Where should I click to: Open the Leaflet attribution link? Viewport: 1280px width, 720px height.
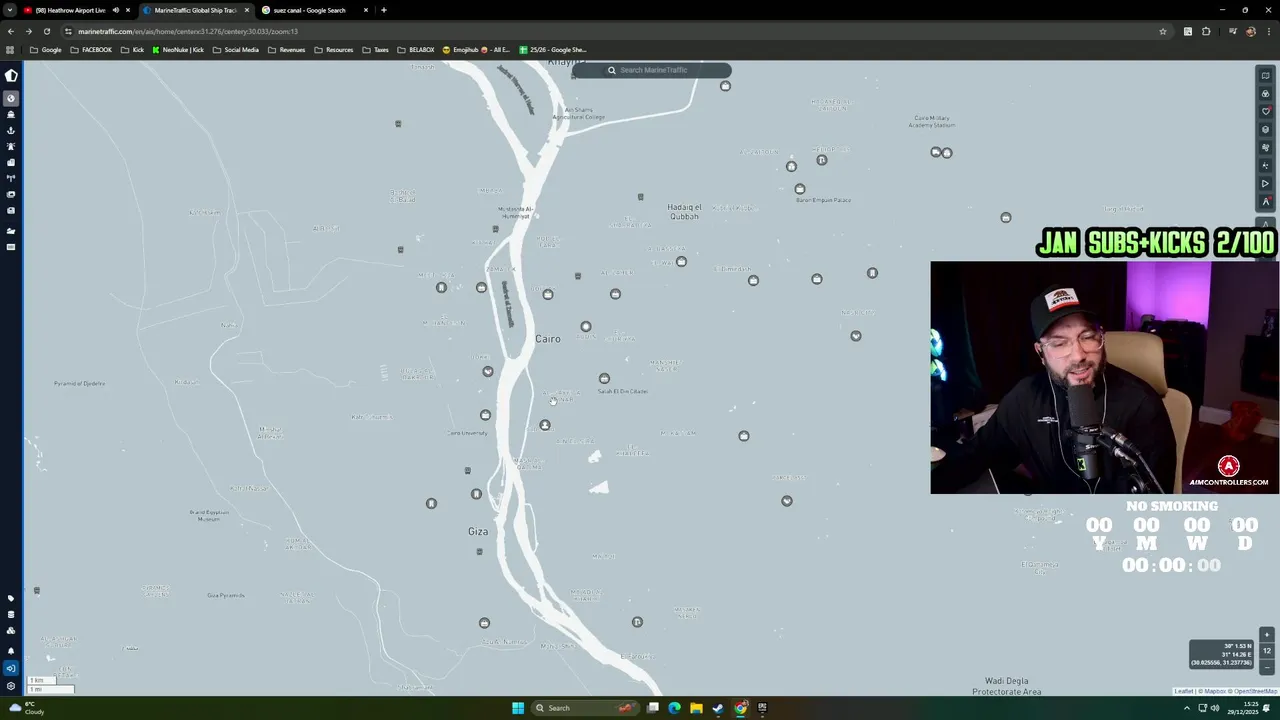pyautogui.click(x=1184, y=691)
